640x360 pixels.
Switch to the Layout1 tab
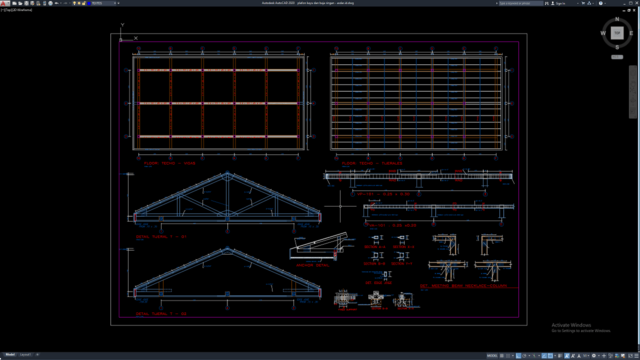click(25, 355)
